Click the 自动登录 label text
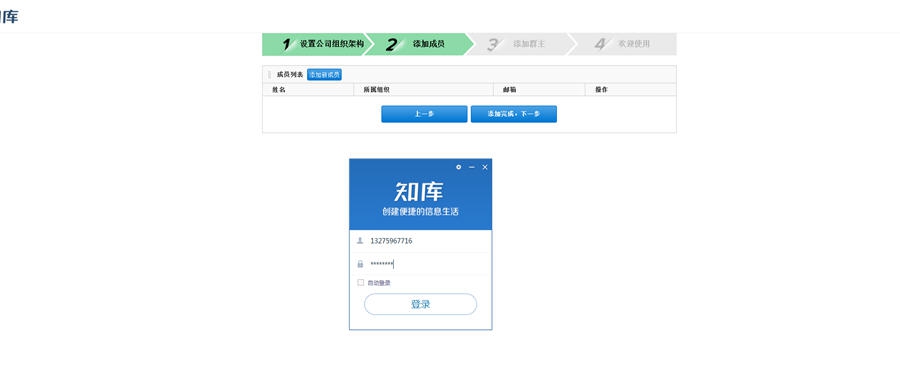Viewport: 900px width, 372px height. 379,283
